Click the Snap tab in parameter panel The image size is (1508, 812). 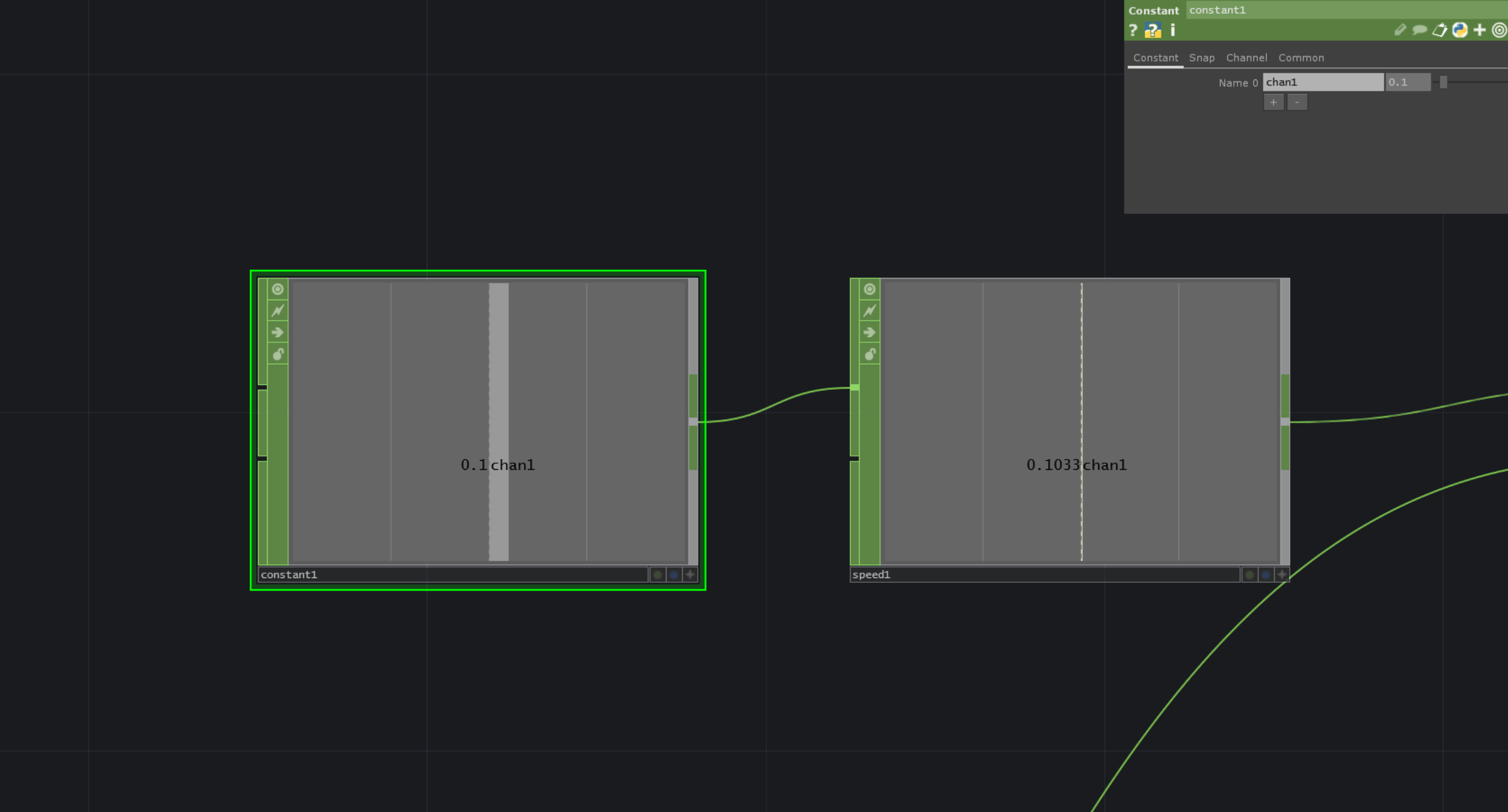pos(1200,57)
